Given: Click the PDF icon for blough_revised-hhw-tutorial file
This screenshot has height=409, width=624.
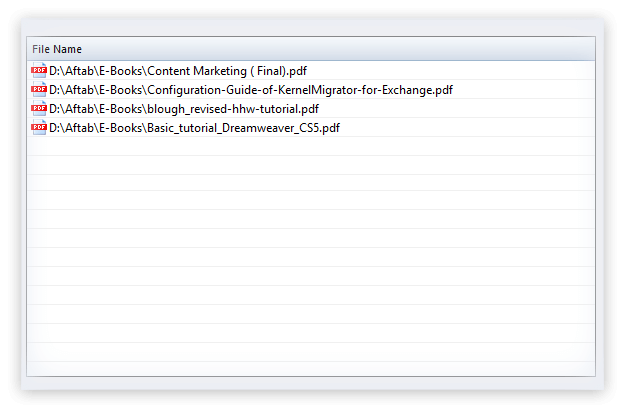Looking at the screenshot, I should click(39, 109).
